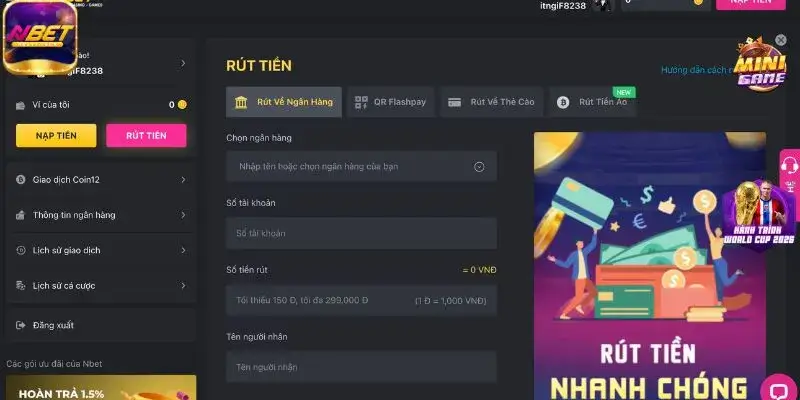
Task: Click the Lịch sử giao dịch clock icon
Action: point(20,251)
